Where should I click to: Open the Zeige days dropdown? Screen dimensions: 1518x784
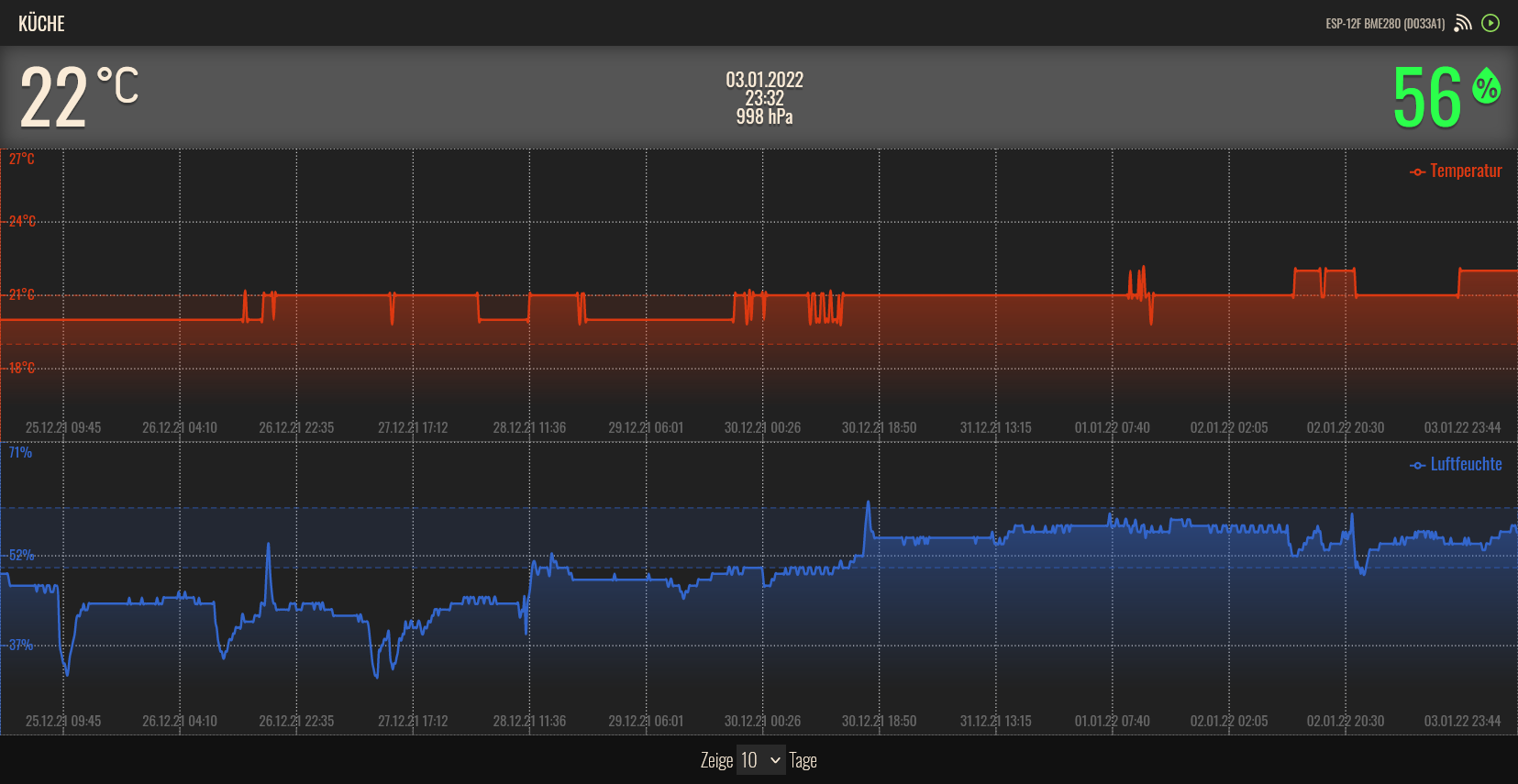(x=760, y=760)
